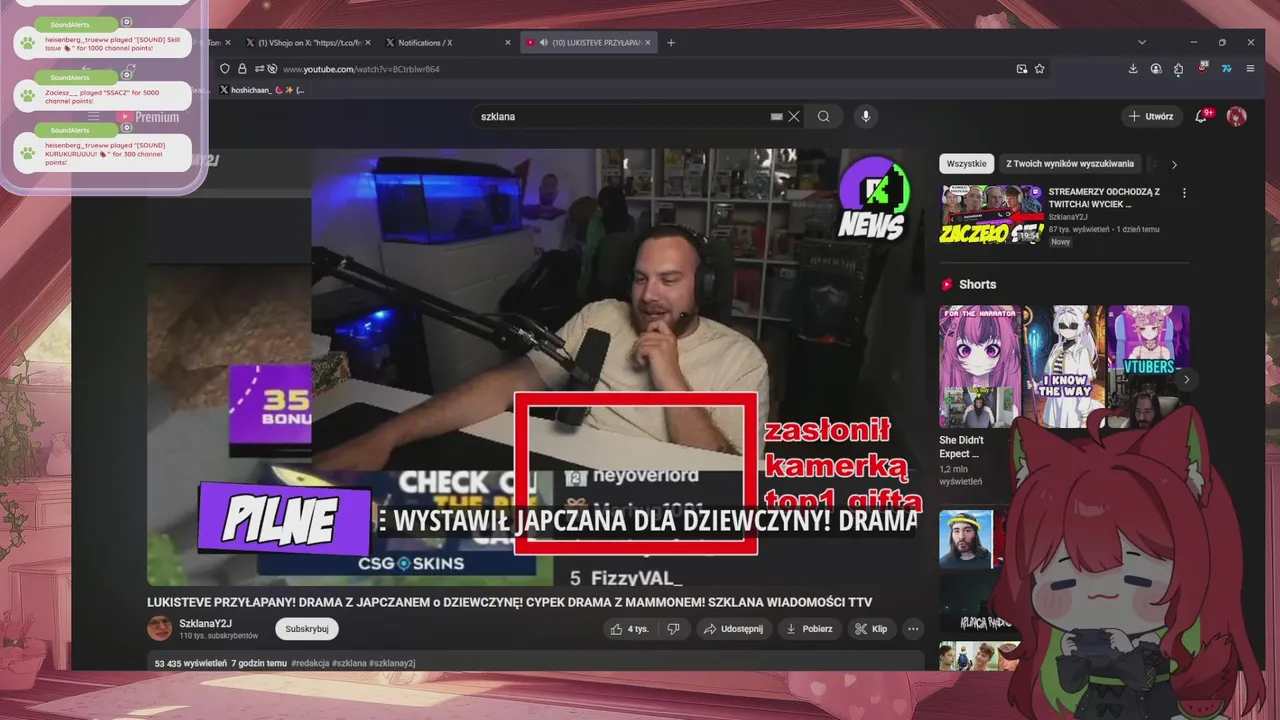Close the VShojo on X tab
This screenshot has height=720, width=1280.
click(367, 43)
